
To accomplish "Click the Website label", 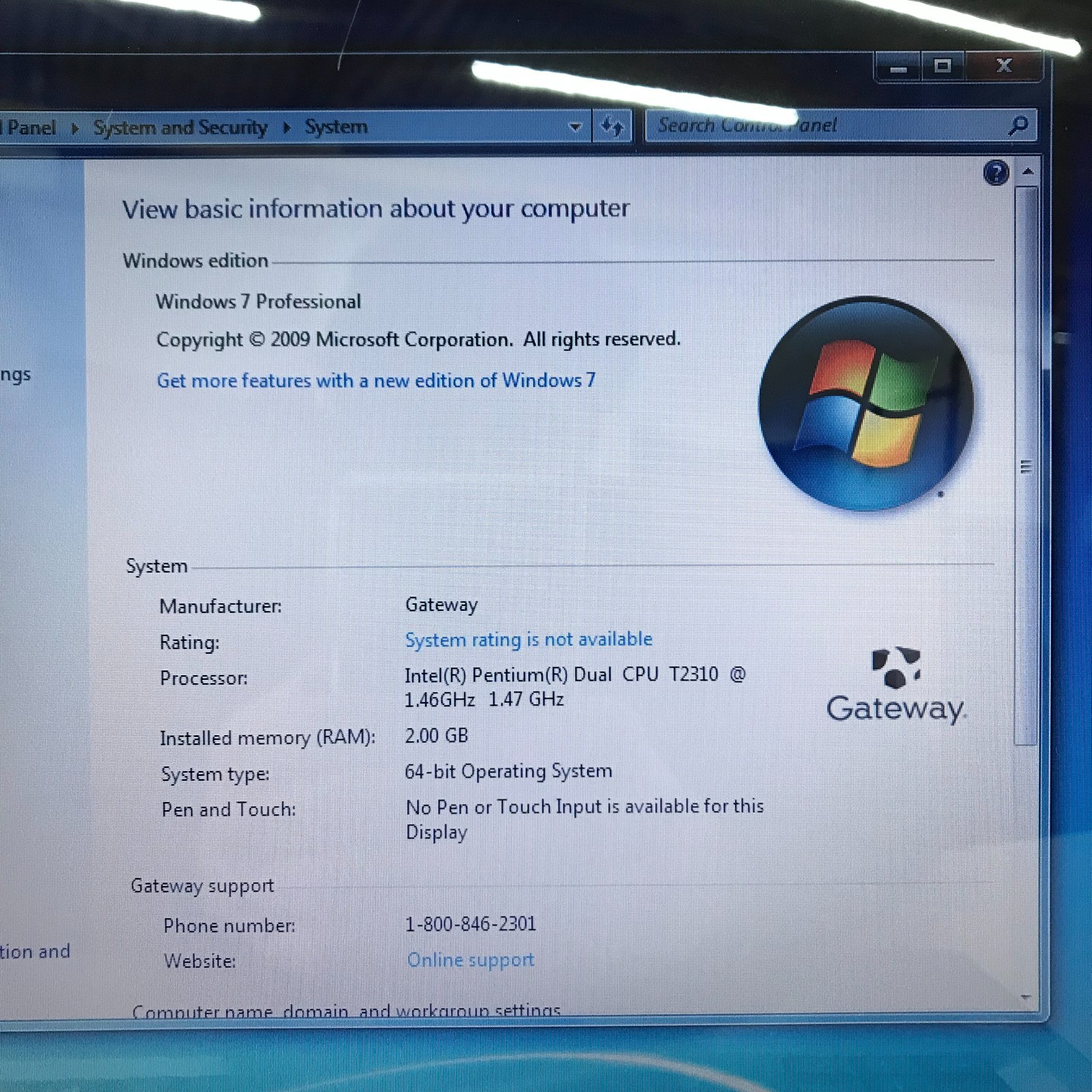I will [x=199, y=961].
